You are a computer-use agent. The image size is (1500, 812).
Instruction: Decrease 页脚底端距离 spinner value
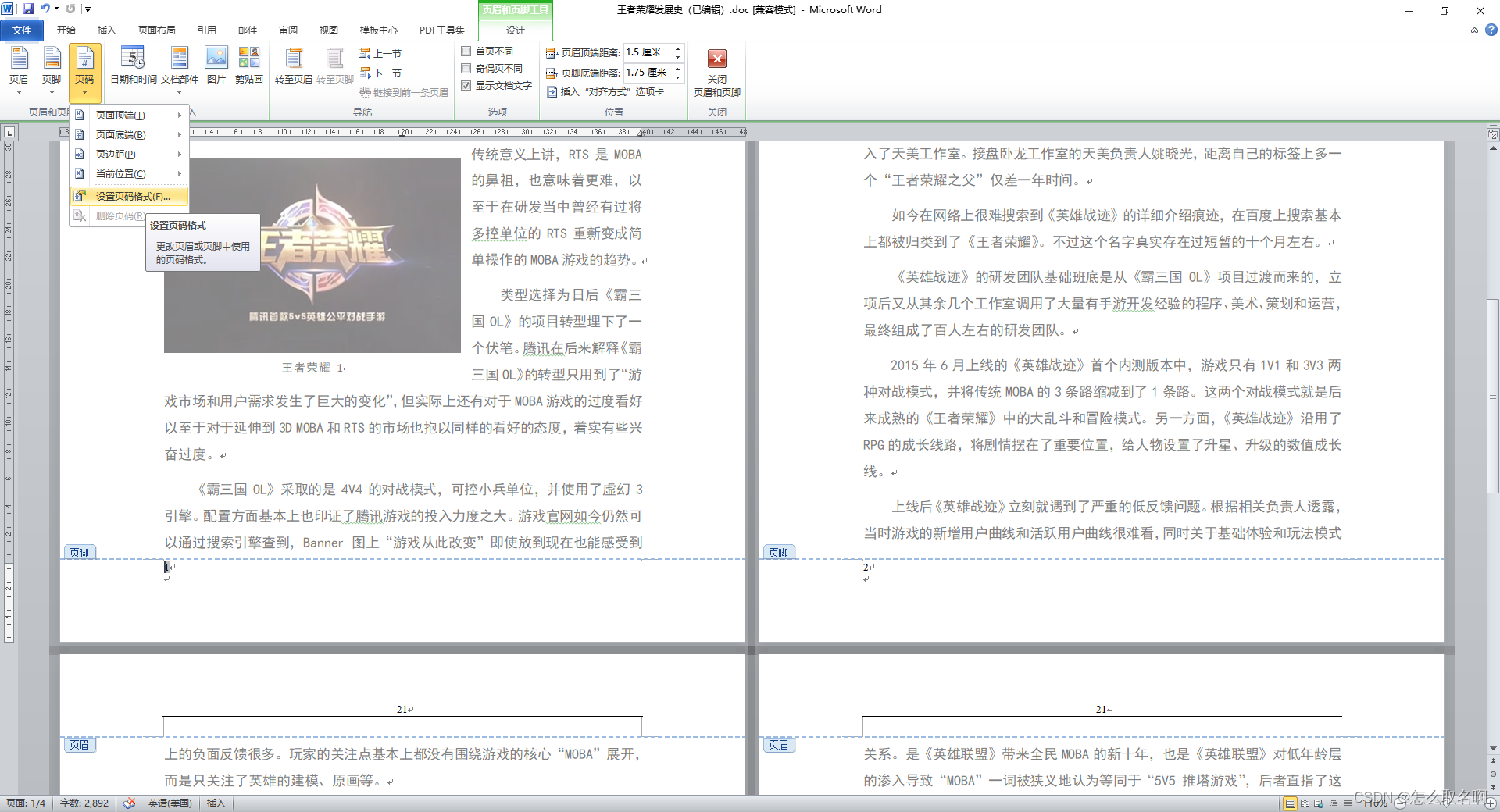(x=677, y=77)
